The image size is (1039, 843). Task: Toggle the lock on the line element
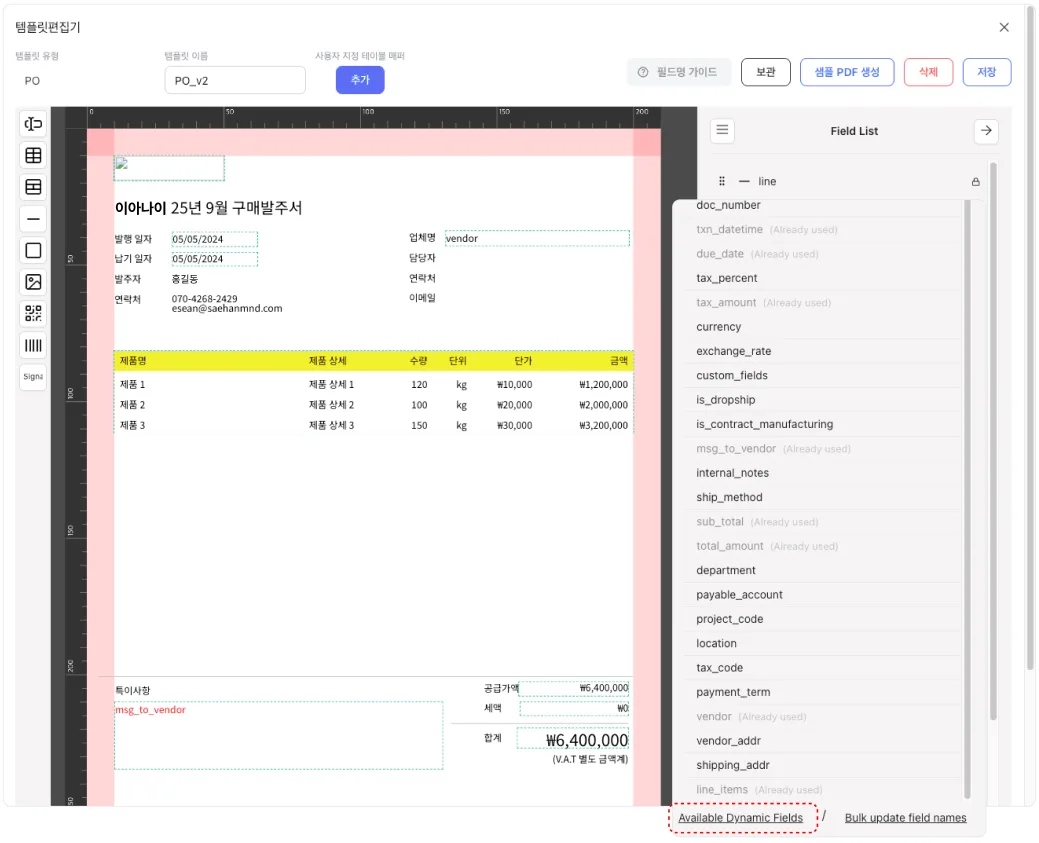pos(975,182)
